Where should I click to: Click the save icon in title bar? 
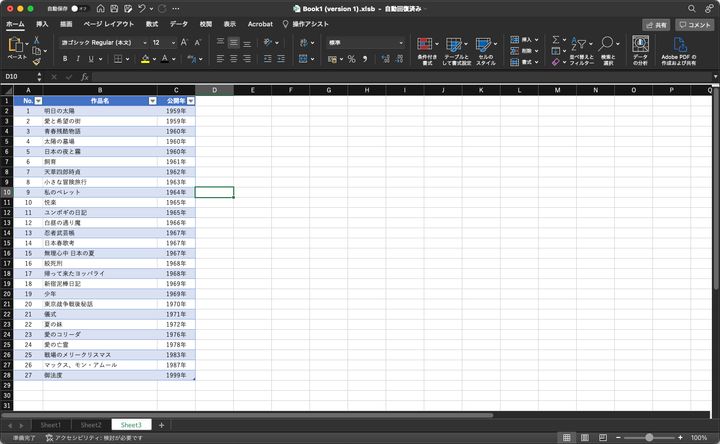(x=113, y=8)
